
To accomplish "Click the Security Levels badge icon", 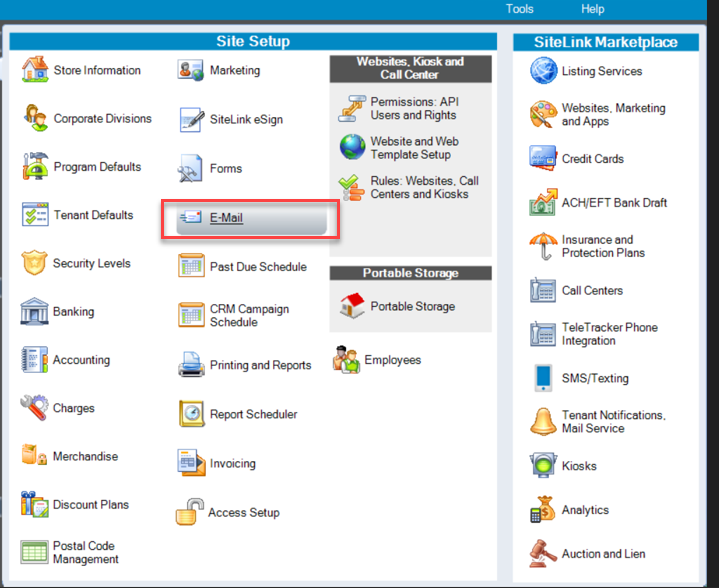I will 34,263.
